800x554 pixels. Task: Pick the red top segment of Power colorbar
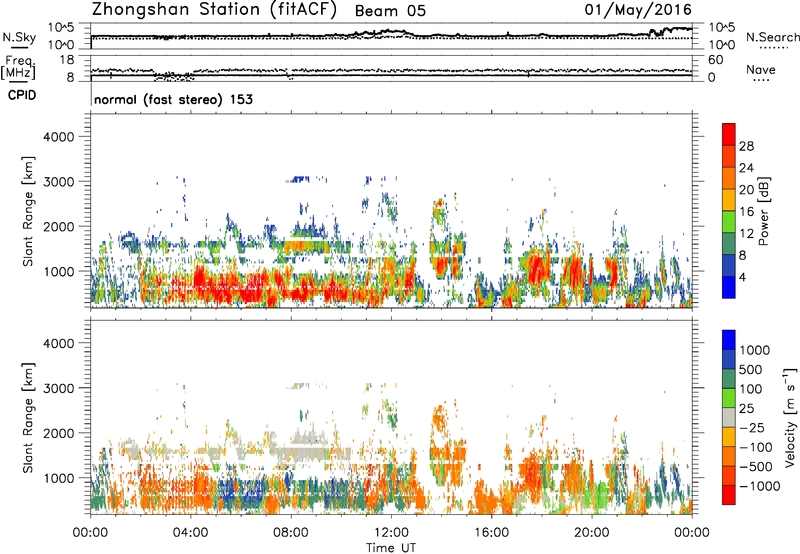click(x=729, y=135)
